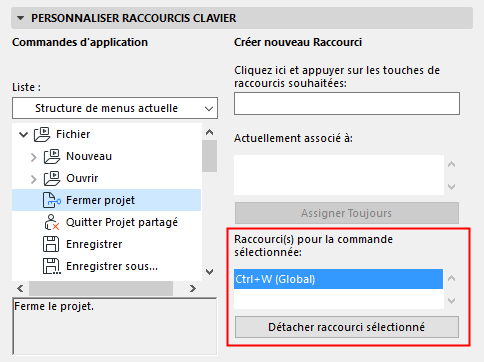Collapse the Fichier tree node
484x362 pixels.
[x=23, y=135]
